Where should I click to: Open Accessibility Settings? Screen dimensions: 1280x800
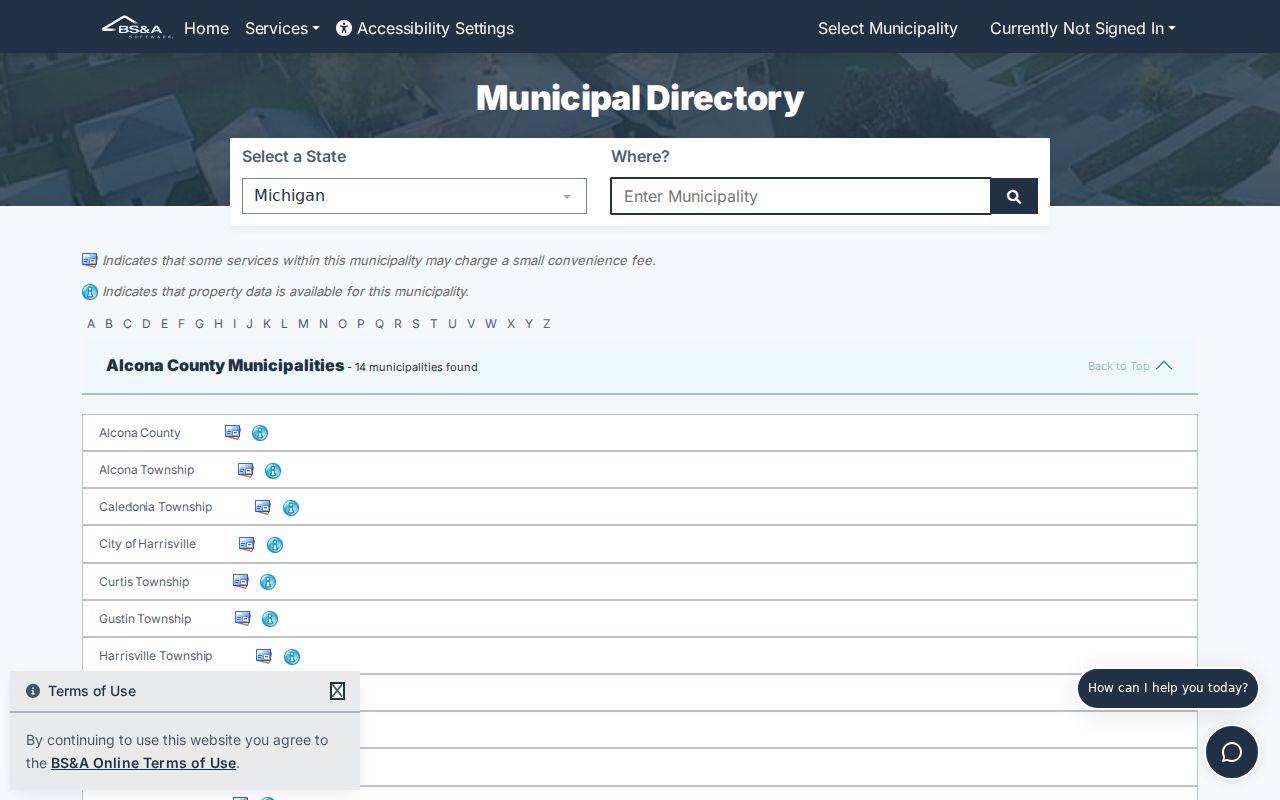click(x=425, y=28)
